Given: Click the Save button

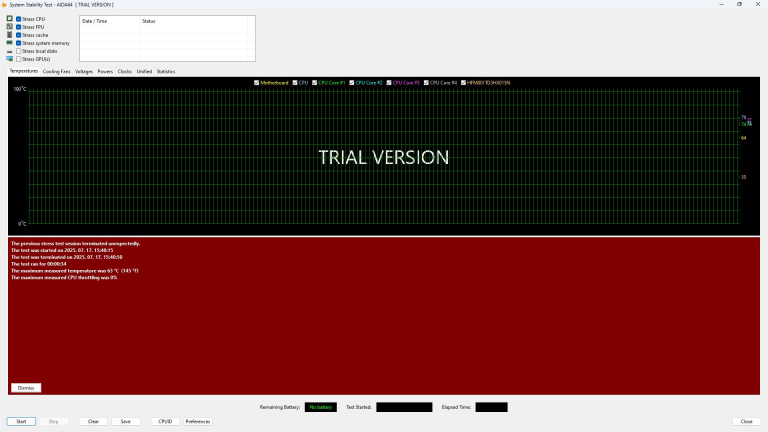Looking at the screenshot, I should 125,421.
